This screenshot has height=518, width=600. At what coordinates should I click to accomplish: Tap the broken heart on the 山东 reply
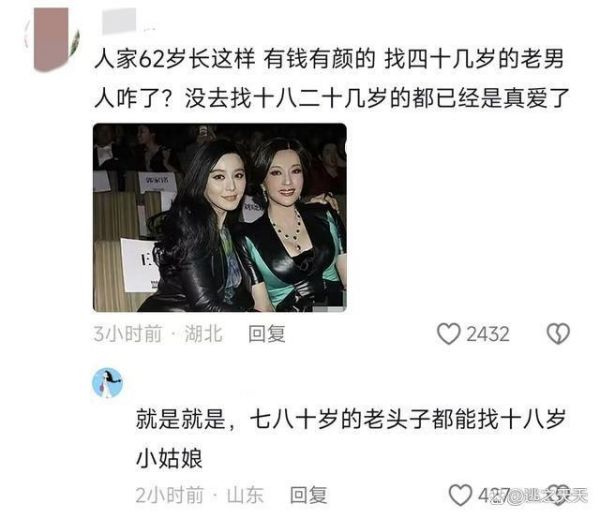[x=561, y=495]
